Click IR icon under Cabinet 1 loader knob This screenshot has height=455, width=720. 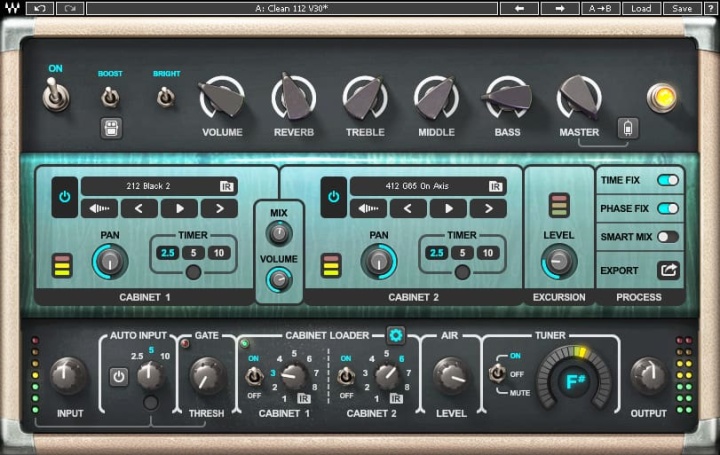coord(304,398)
